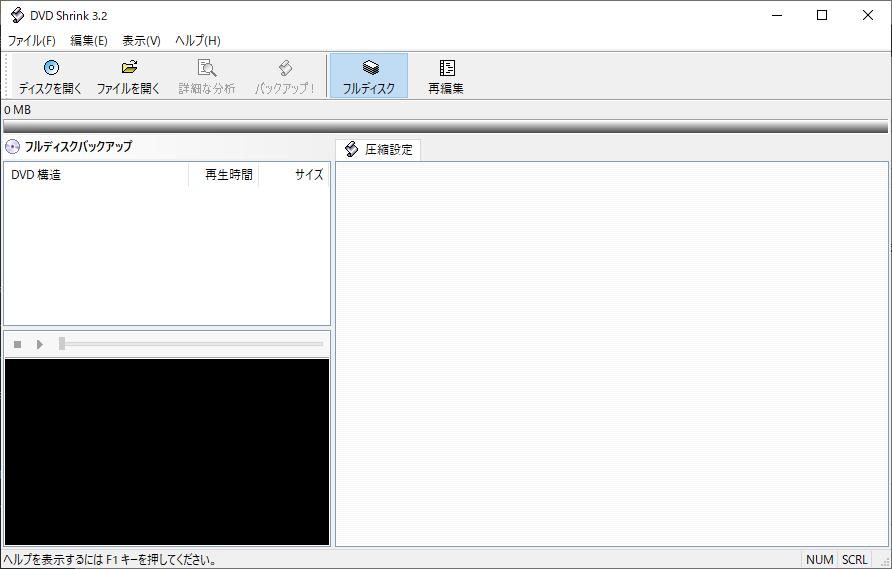Click the フルディスクバックアップ disc icon
Image resolution: width=892 pixels, height=569 pixels.
pos(12,147)
